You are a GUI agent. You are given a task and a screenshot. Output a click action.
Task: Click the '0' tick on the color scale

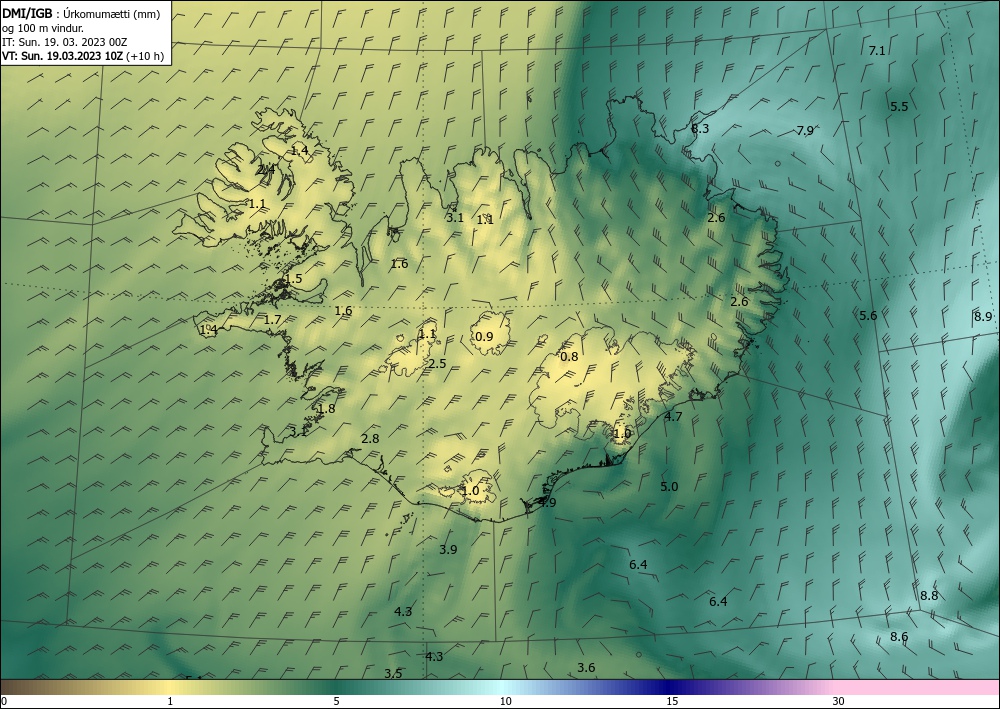coord(4,701)
